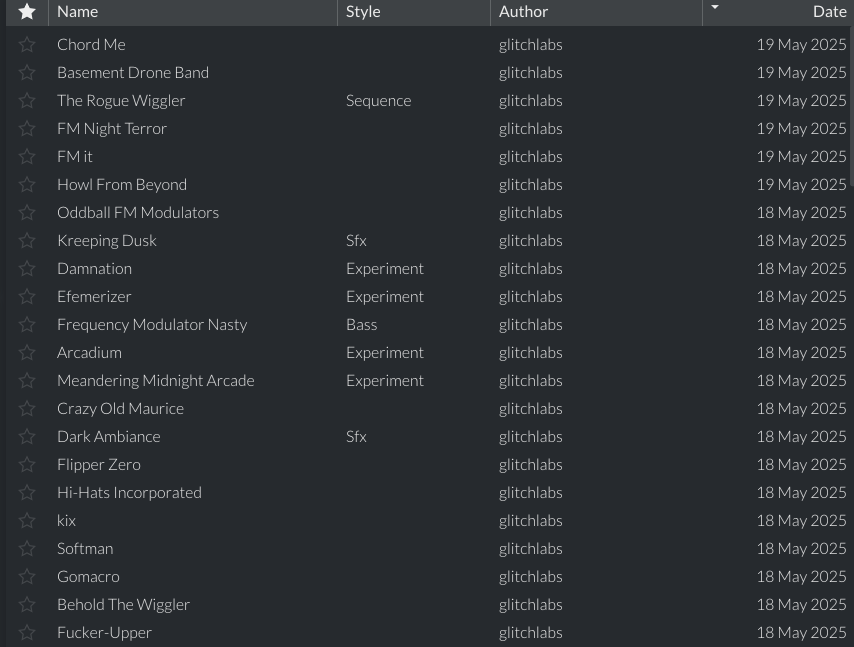
Task: Mark Flipper Zero as favorite
Action: (x=27, y=465)
